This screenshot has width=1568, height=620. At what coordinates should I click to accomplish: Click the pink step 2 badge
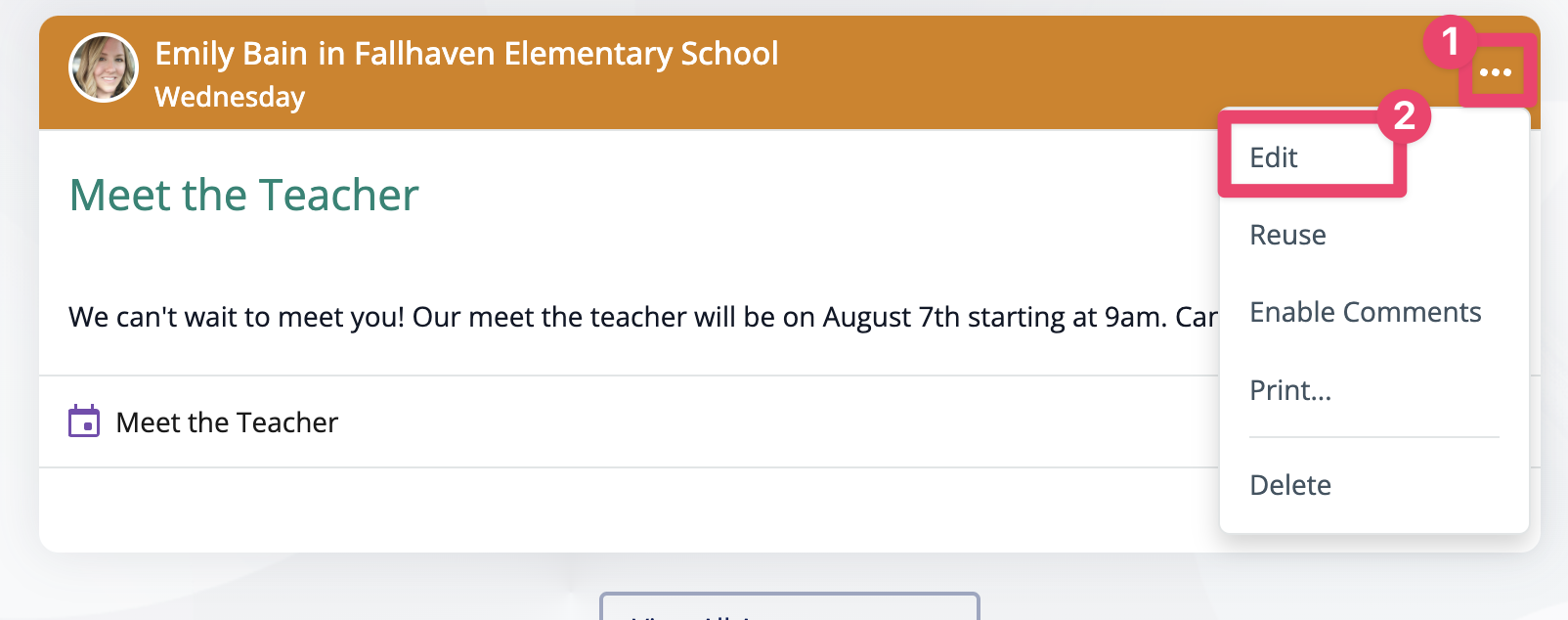1404,115
